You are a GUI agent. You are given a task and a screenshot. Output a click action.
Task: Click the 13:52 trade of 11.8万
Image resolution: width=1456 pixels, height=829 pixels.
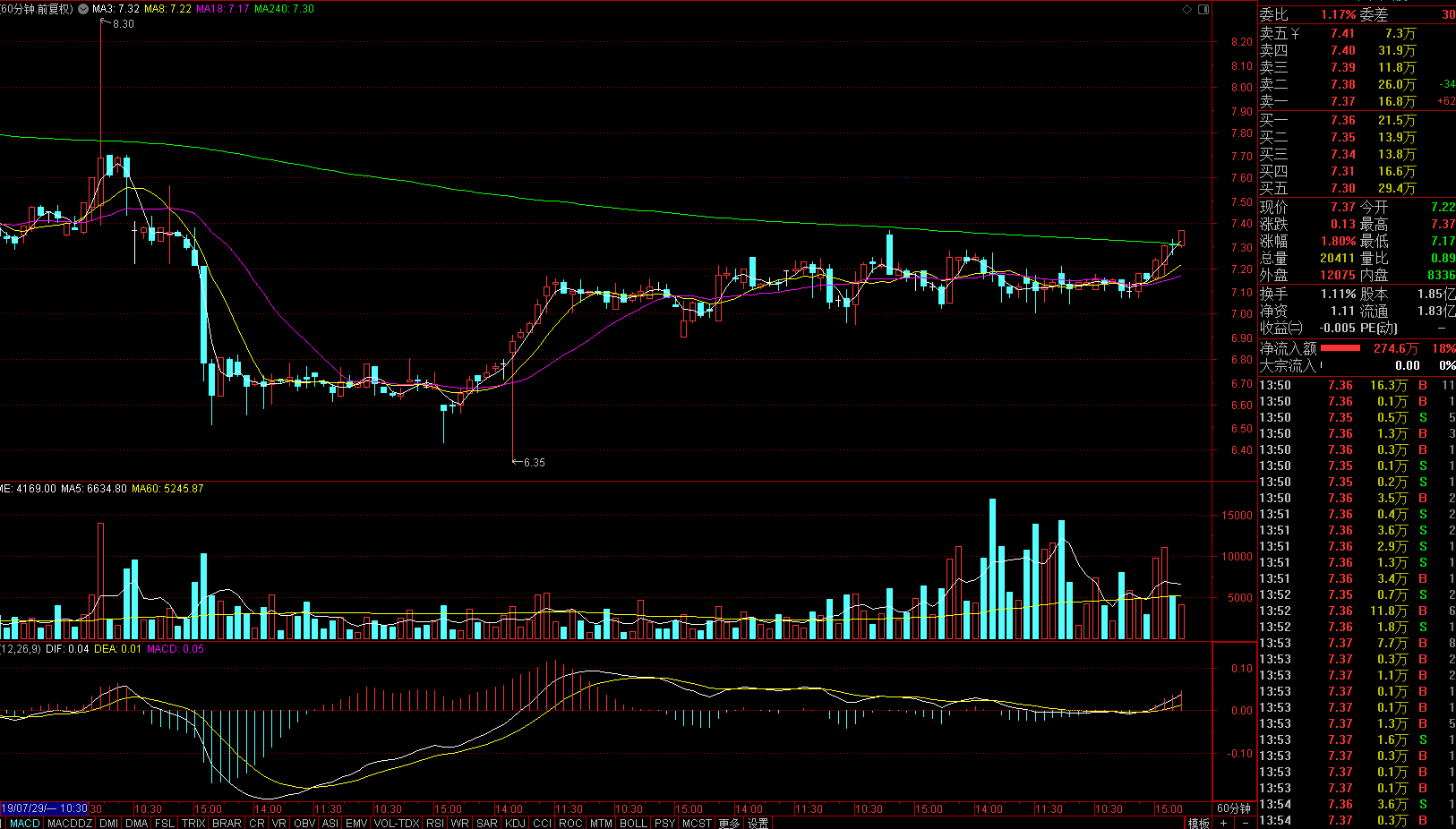(x=1357, y=611)
